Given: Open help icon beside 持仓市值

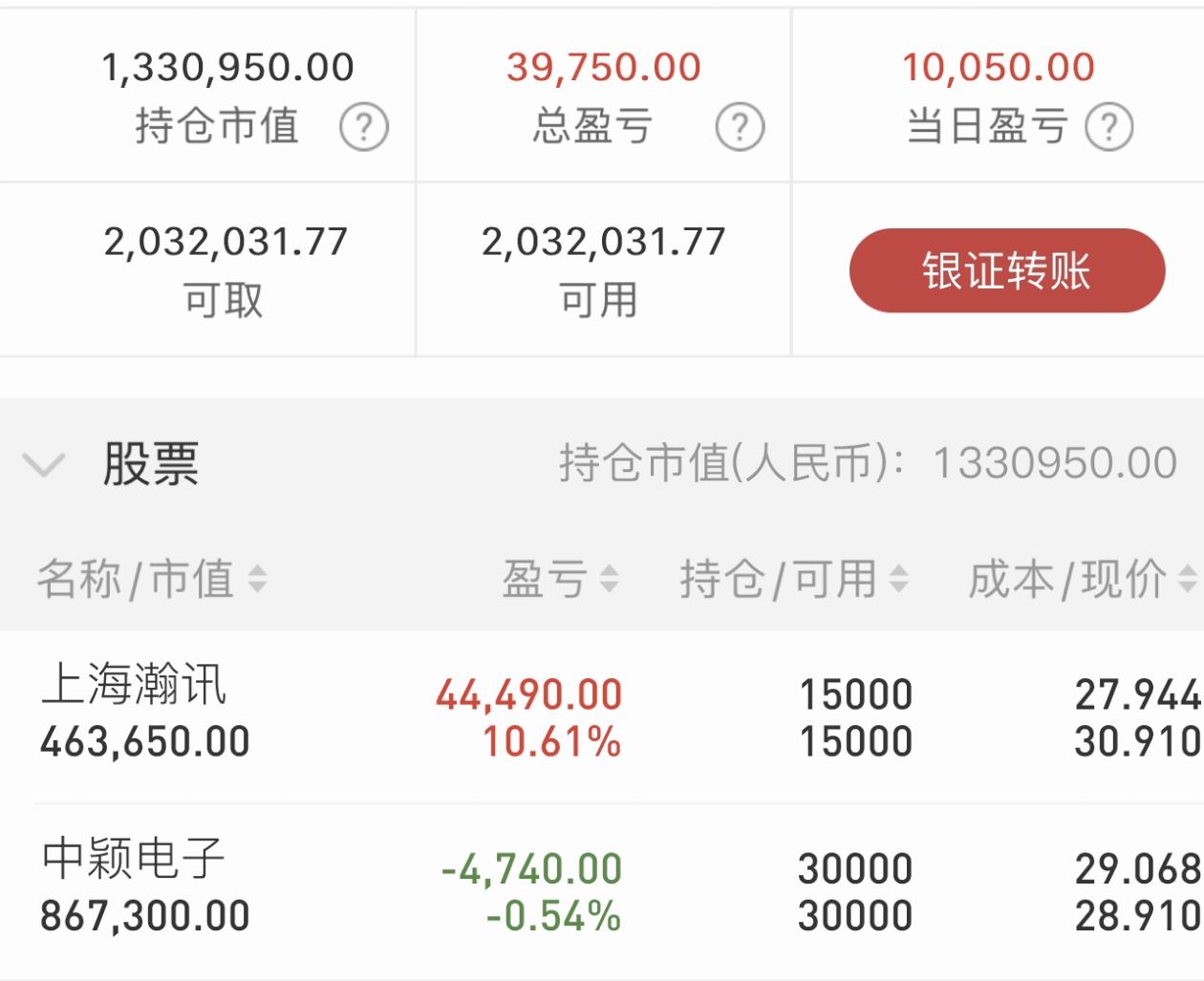Looking at the screenshot, I should pos(364,127).
